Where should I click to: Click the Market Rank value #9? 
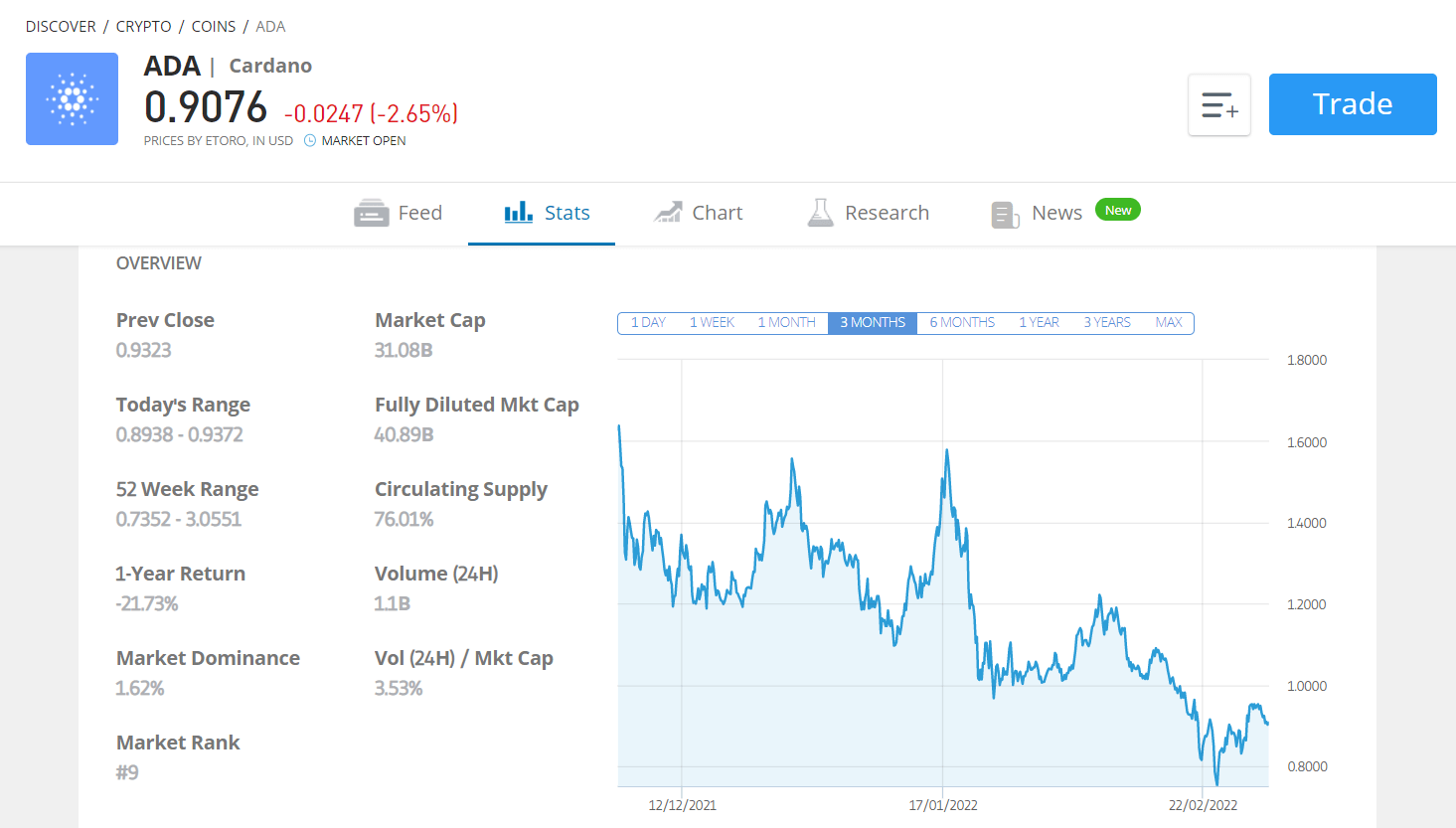[x=127, y=772]
